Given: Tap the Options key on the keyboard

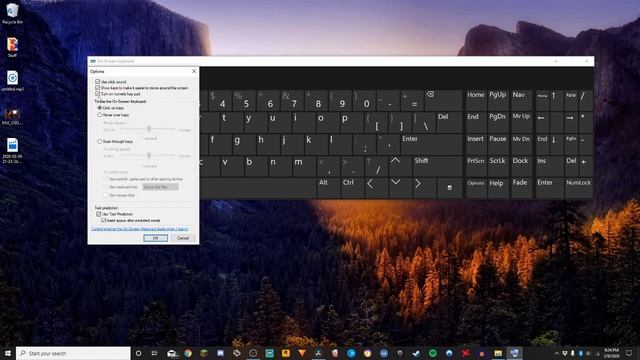Looking at the screenshot, I should click(x=476, y=188).
